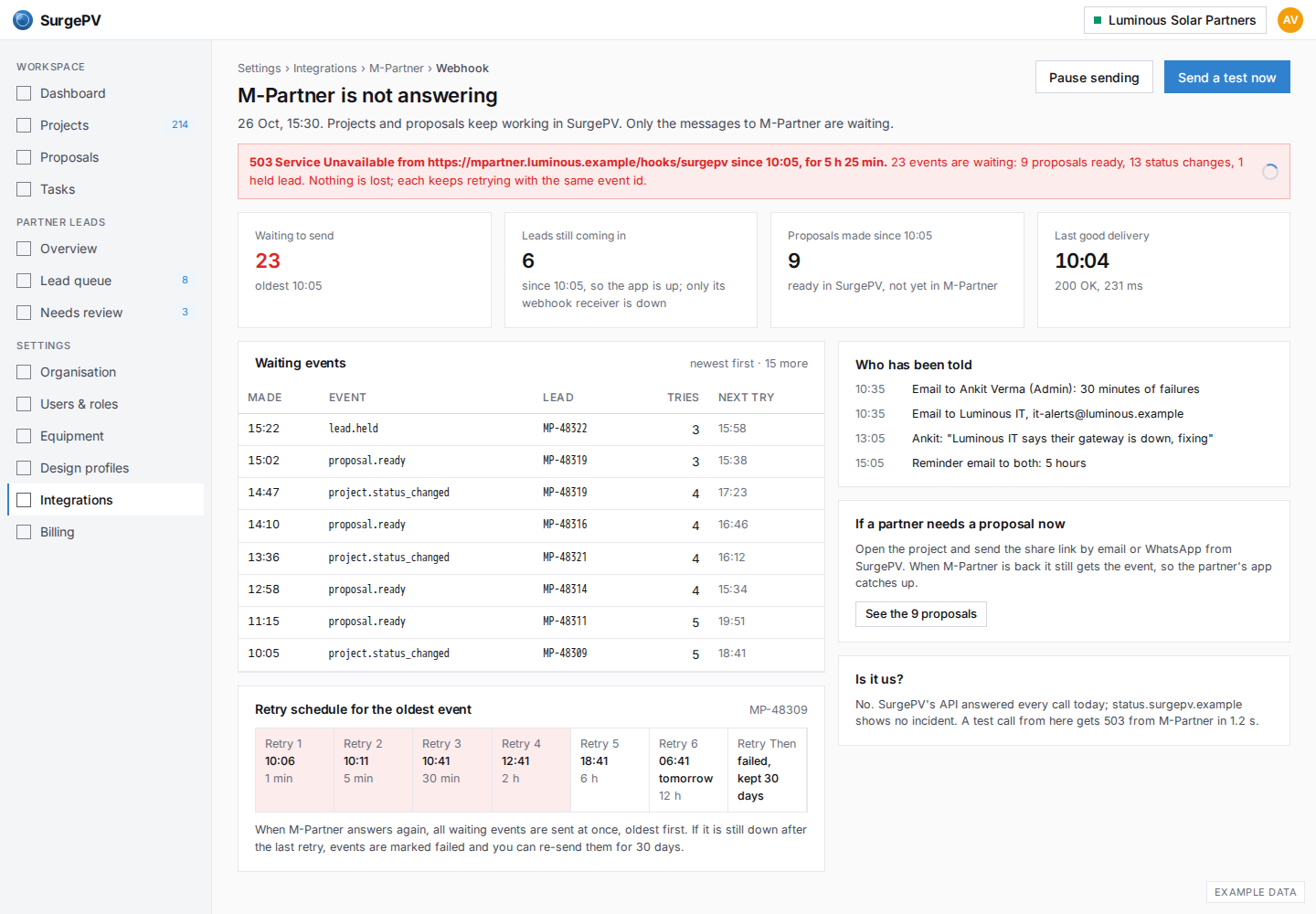Click the 10:05 project.status_changed MP-48309 row
This screenshot has width=1316, height=914.
[531, 654]
